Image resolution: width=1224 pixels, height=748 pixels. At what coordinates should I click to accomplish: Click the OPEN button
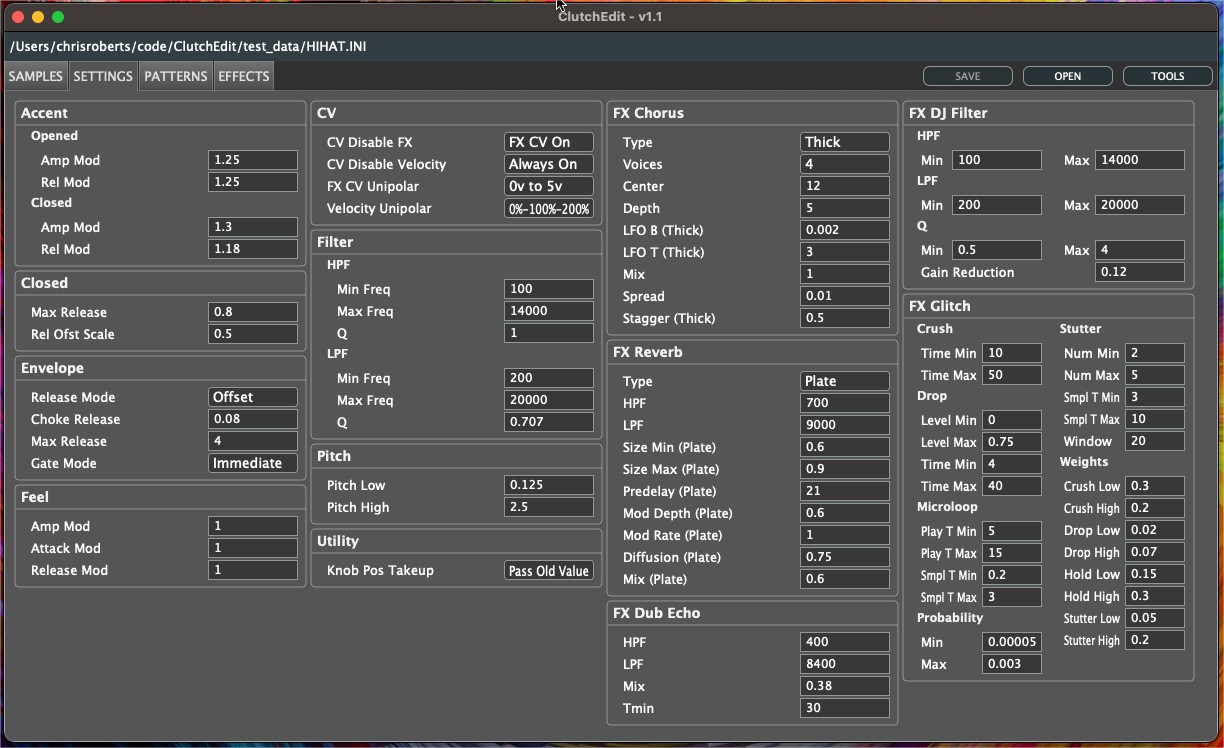coord(1068,76)
